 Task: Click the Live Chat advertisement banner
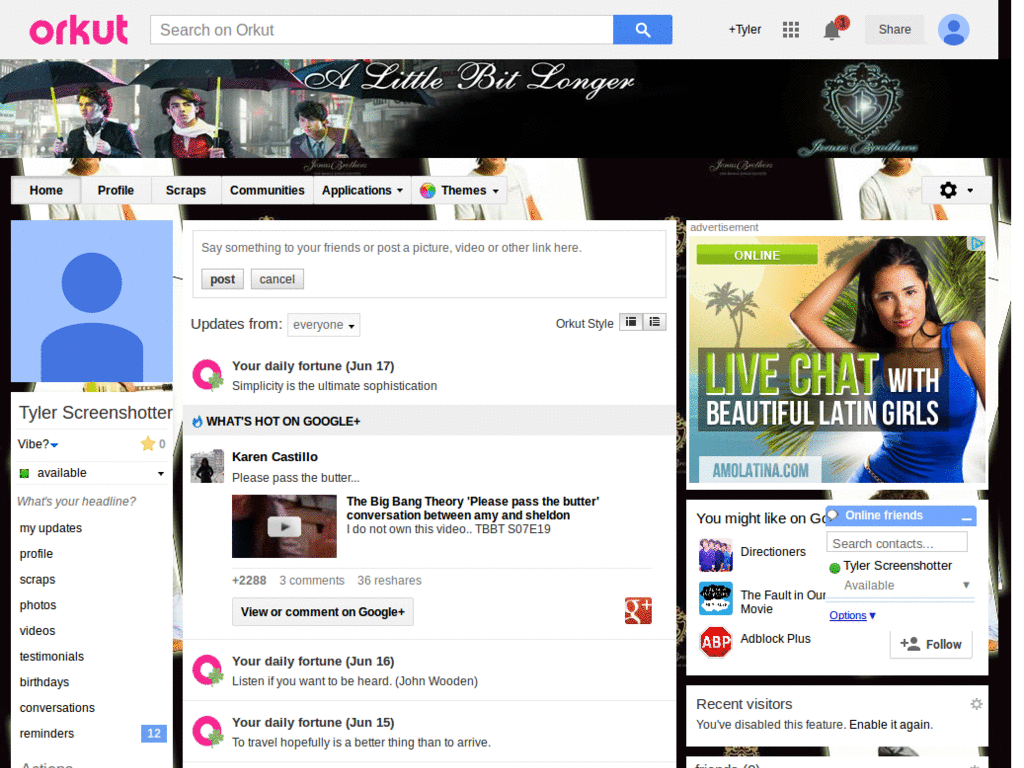837,360
